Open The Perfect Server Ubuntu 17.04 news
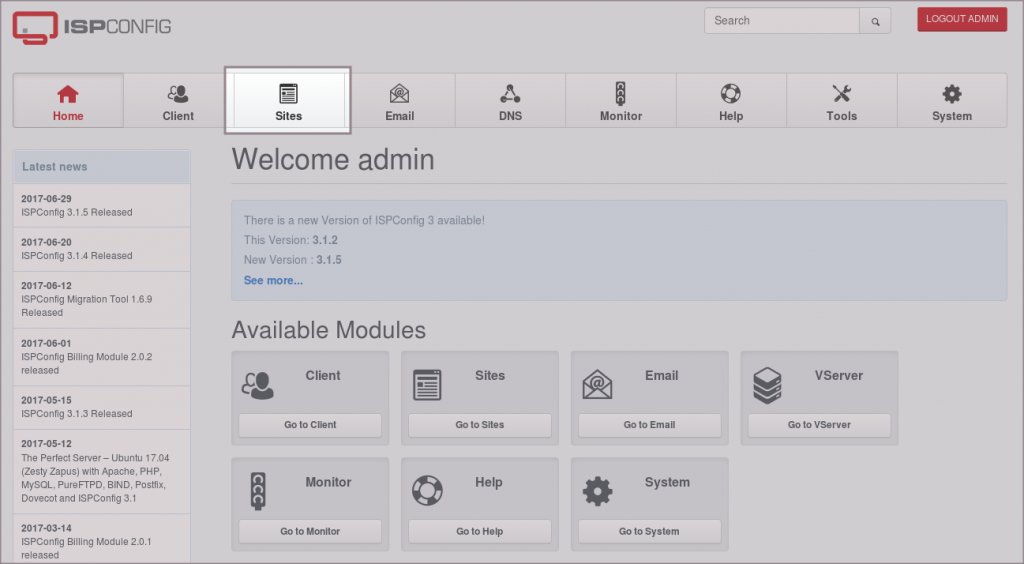 tap(95, 478)
